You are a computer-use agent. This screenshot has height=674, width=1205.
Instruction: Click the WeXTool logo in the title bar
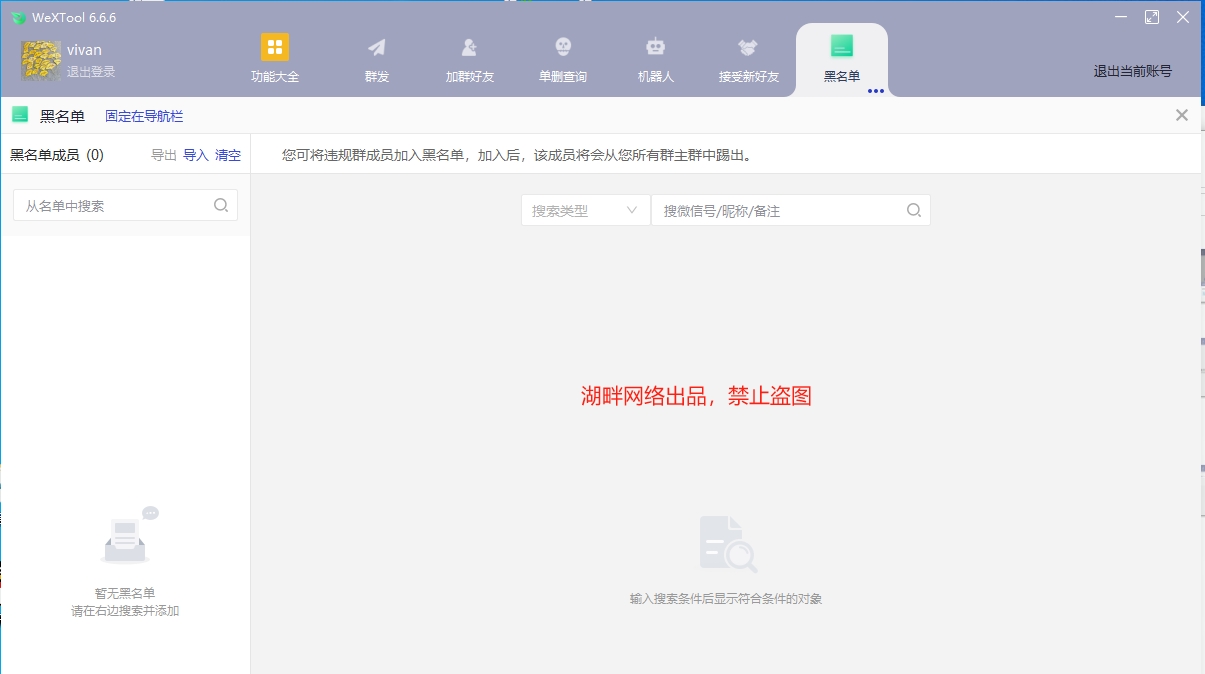(19, 17)
